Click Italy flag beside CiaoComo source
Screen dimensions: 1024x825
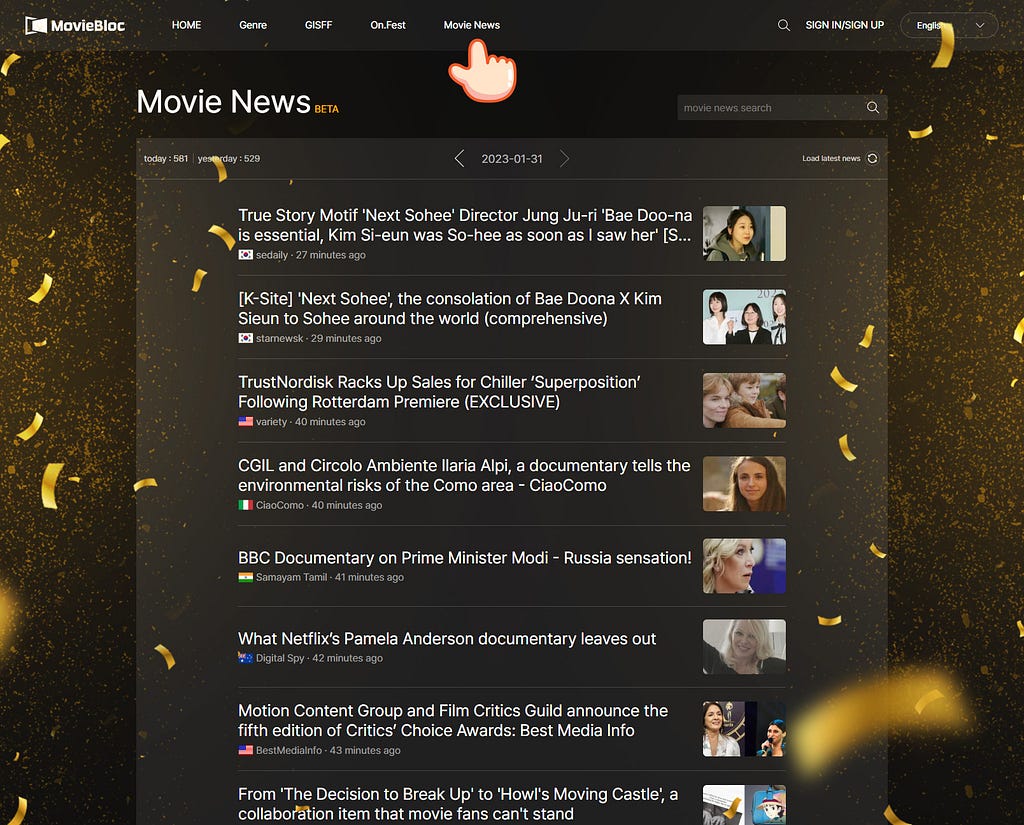[x=246, y=505]
